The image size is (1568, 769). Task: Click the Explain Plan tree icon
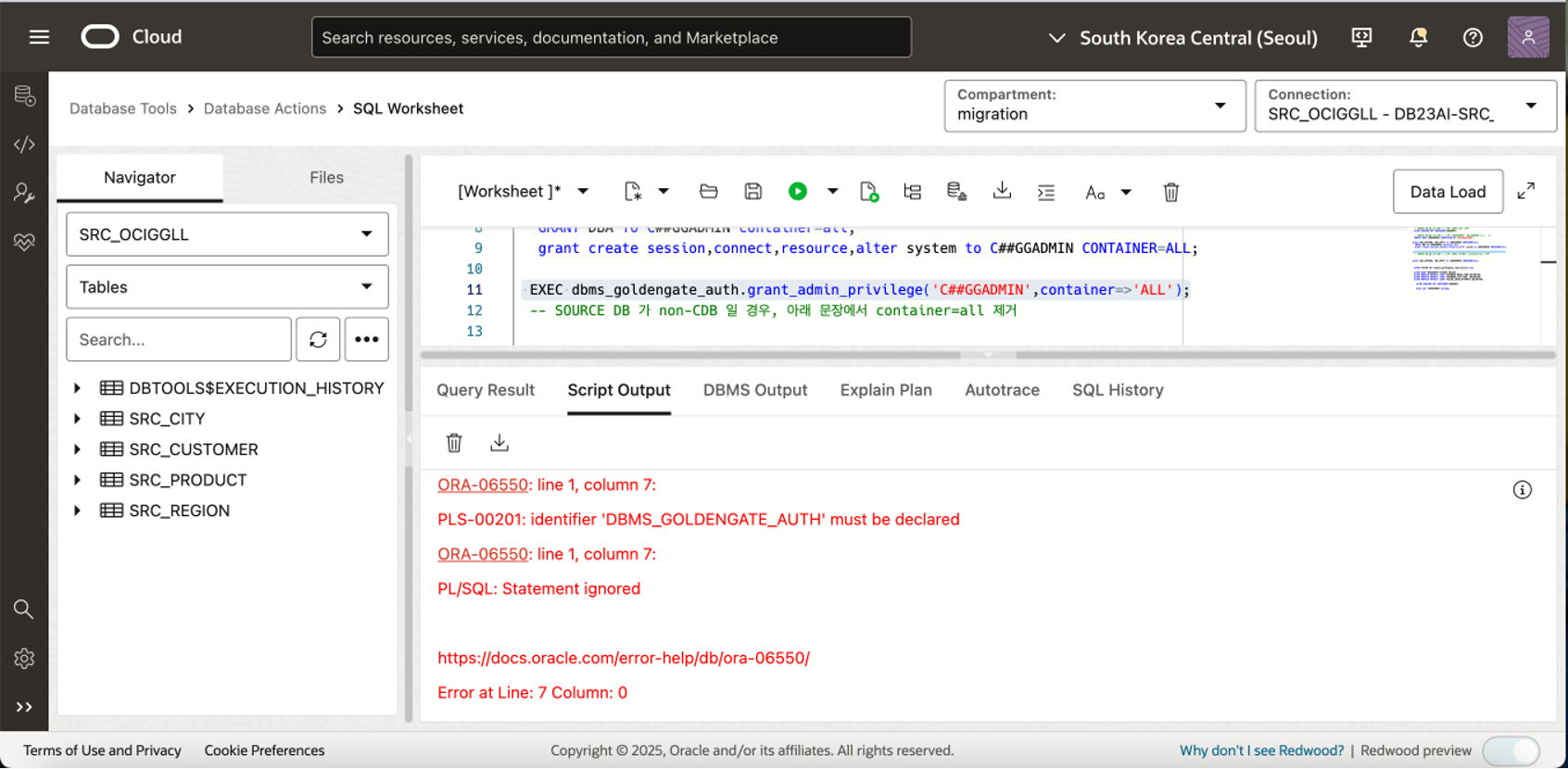click(x=913, y=192)
